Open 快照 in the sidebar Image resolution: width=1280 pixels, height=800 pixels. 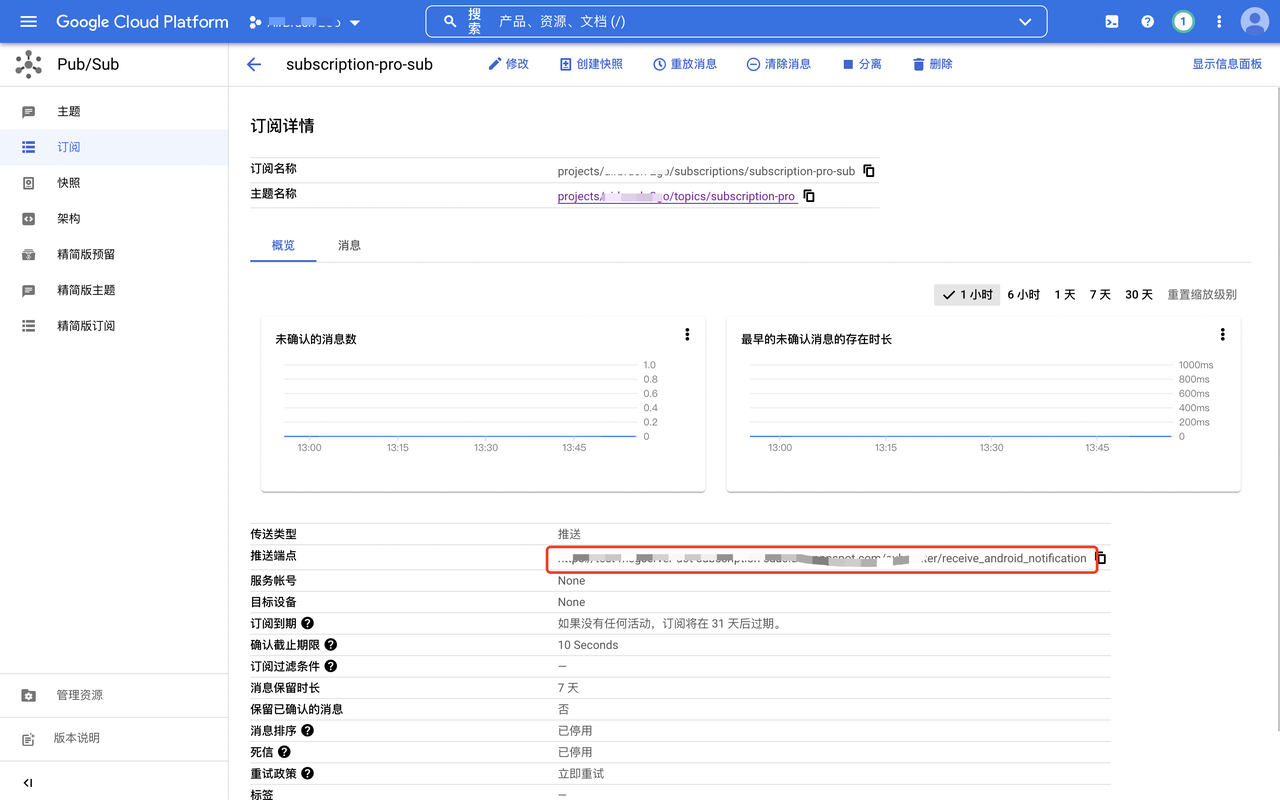pyautogui.click(x=68, y=183)
